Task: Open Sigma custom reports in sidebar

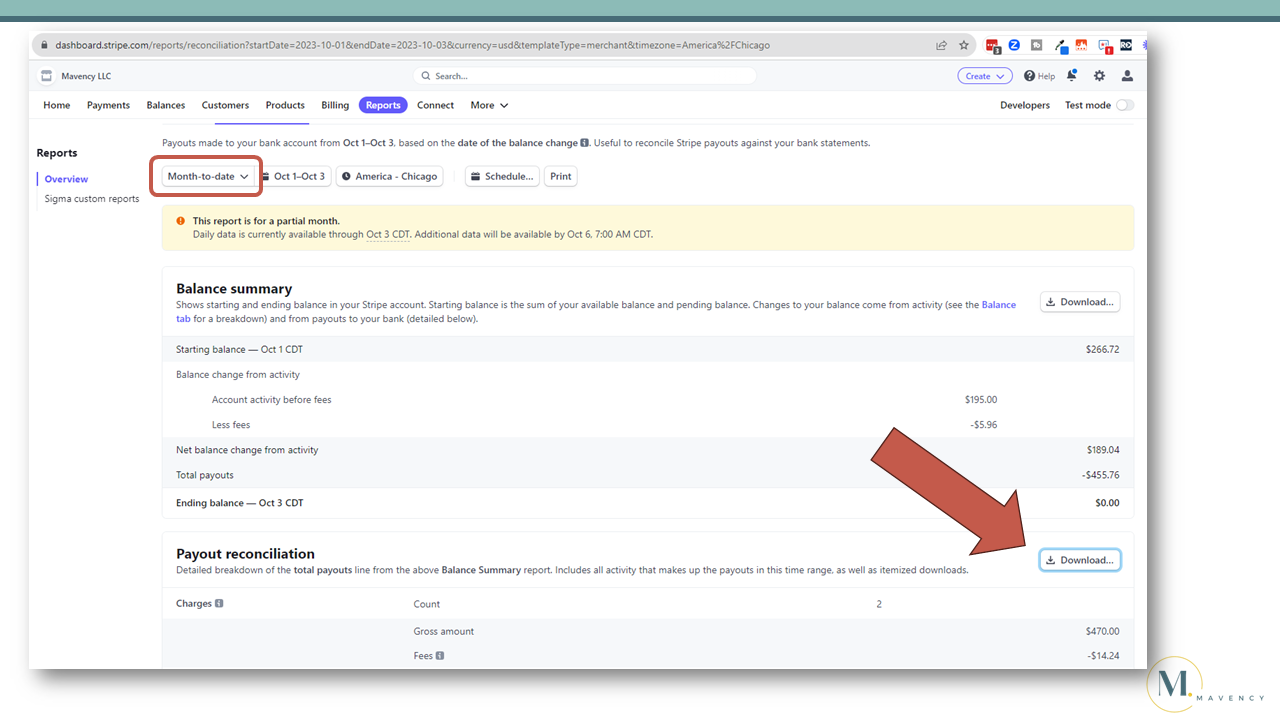Action: pos(92,199)
